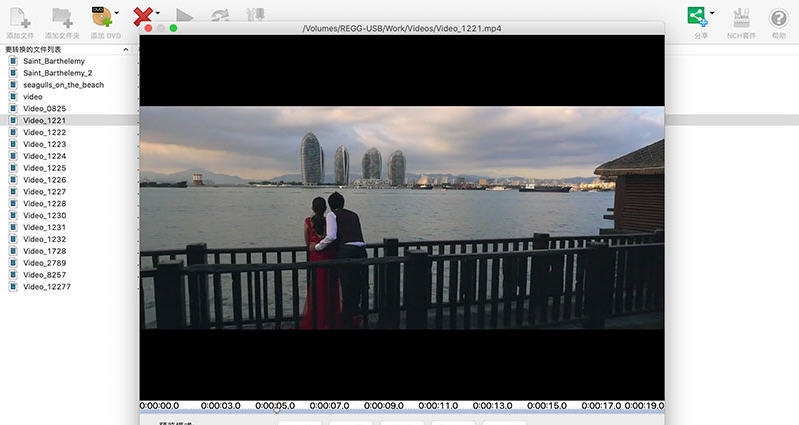The width and height of the screenshot is (799, 425).
Task: Click the green zoom button of preview window
Action: 173,28
